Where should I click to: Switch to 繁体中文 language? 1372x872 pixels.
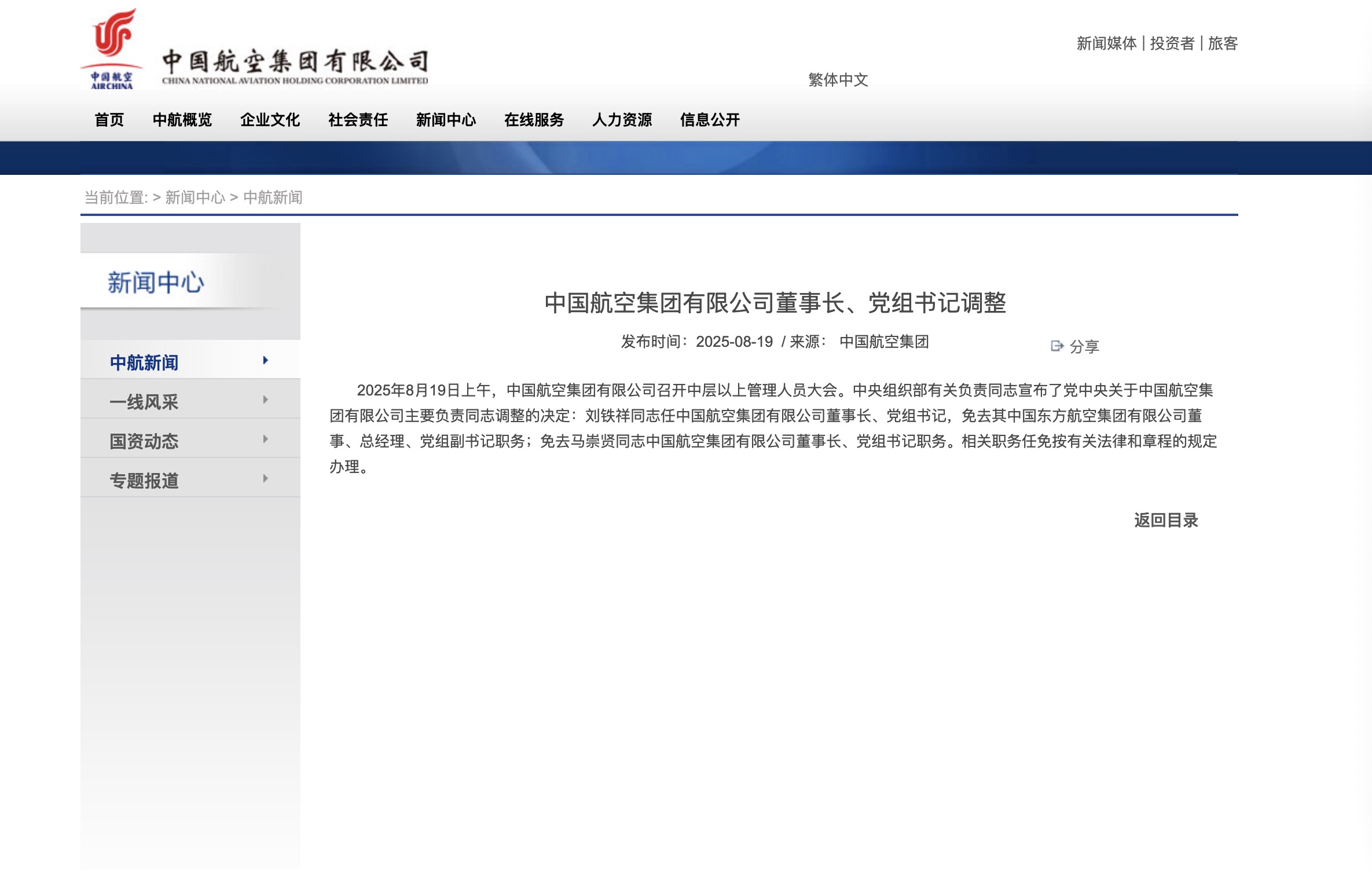[838, 80]
